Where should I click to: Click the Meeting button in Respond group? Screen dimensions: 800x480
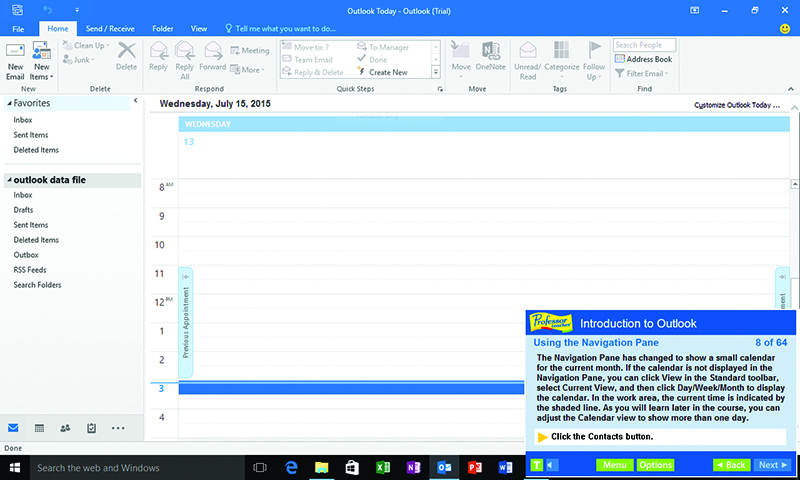(249, 50)
